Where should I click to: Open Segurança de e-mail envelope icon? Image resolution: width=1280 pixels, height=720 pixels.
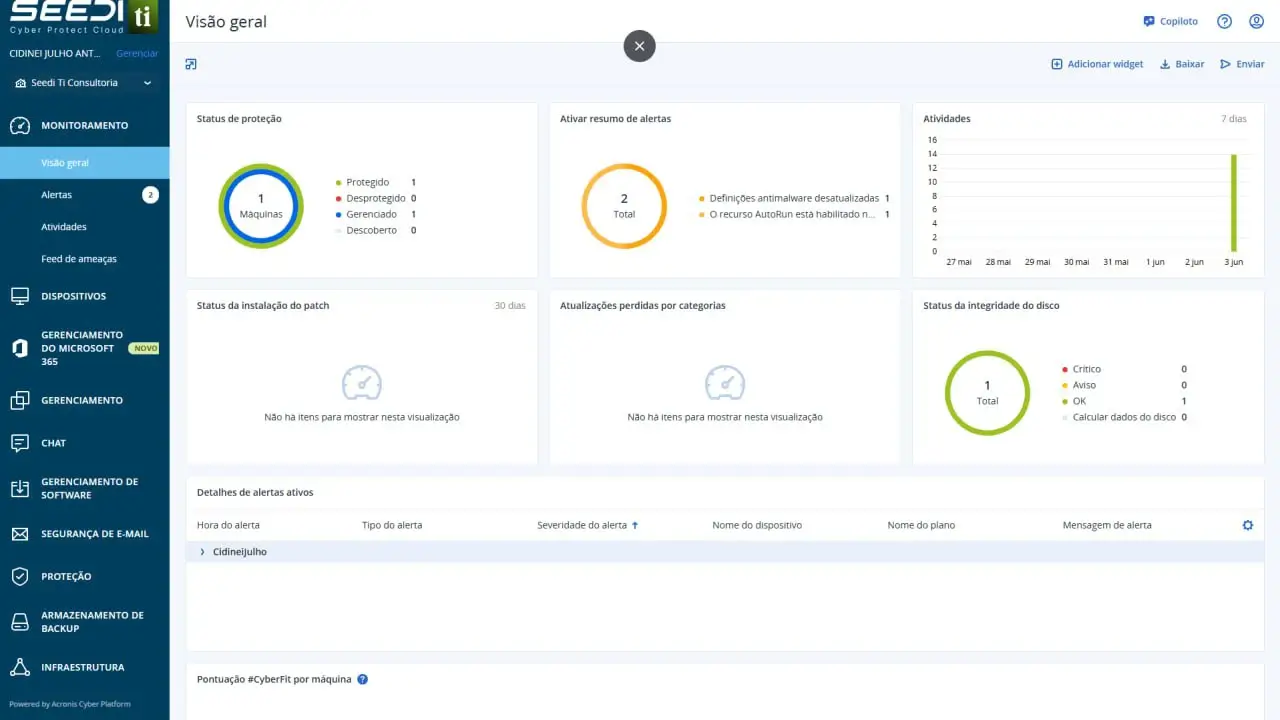click(20, 534)
